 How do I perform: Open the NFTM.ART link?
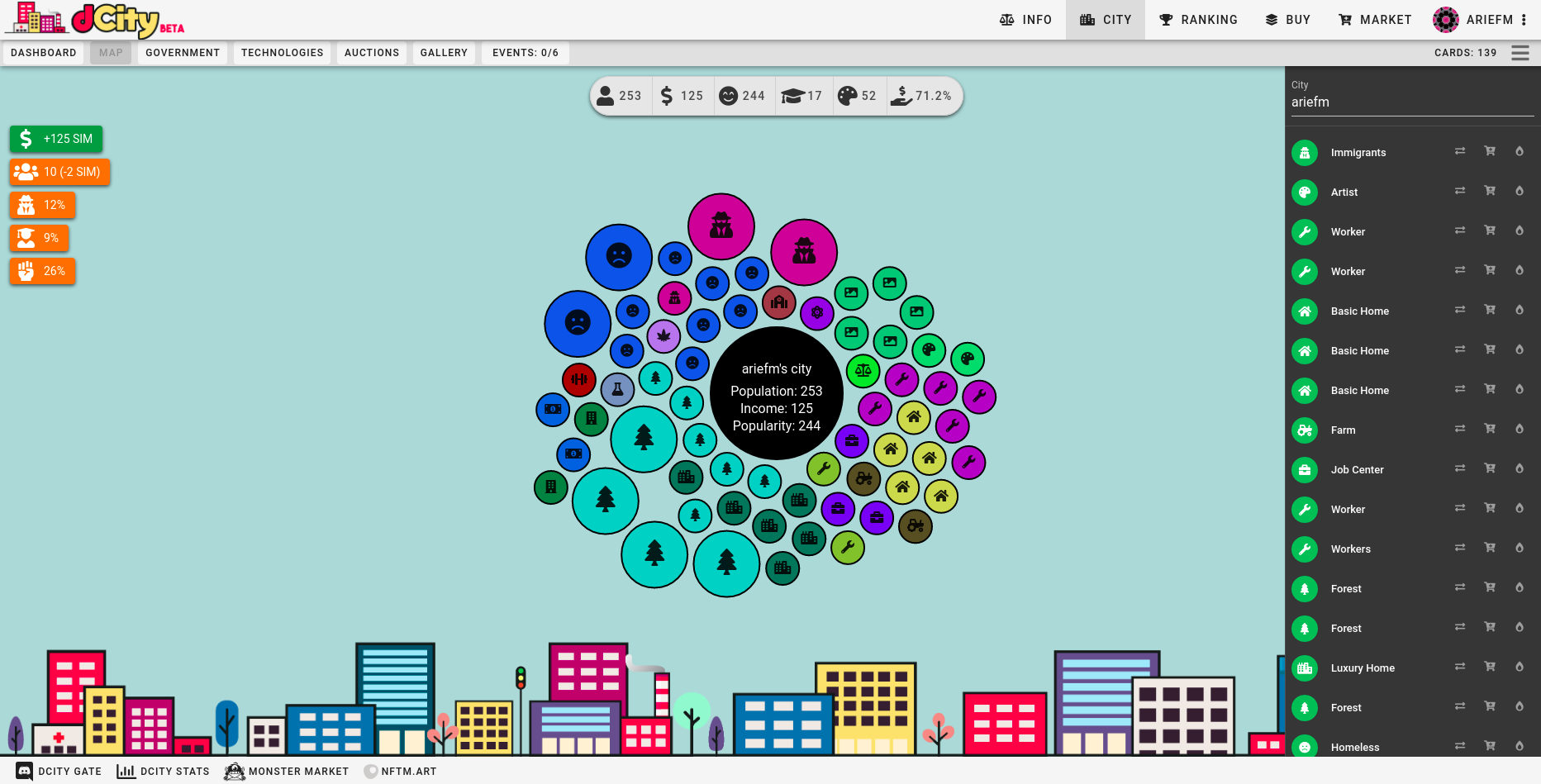pos(401,772)
